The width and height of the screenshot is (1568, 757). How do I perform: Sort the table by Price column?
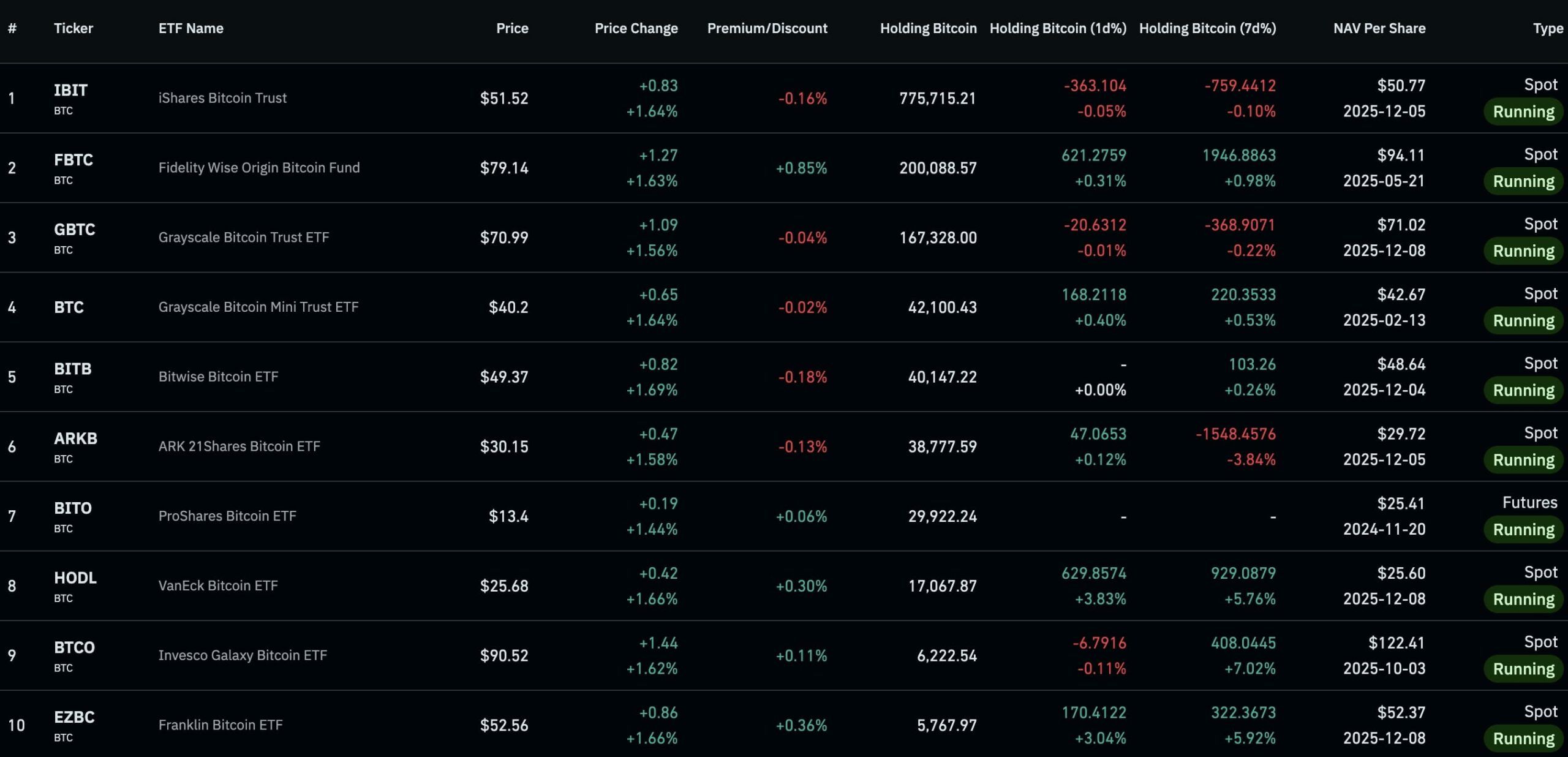(x=512, y=28)
